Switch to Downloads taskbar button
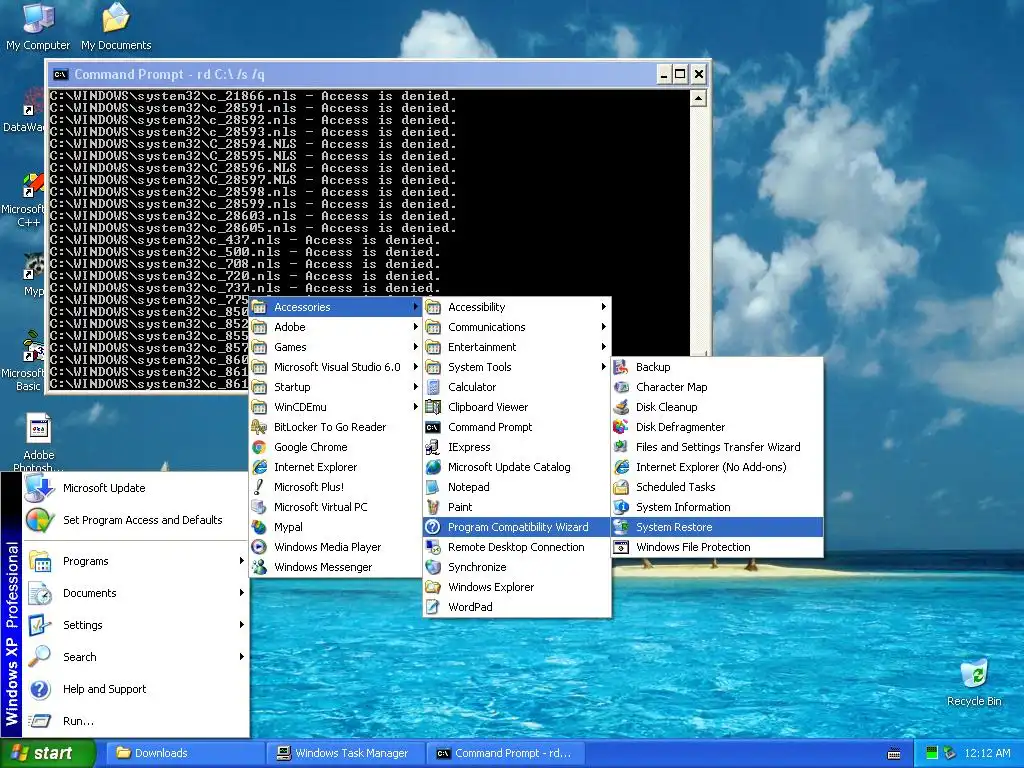This screenshot has height=768, width=1024. [x=183, y=753]
